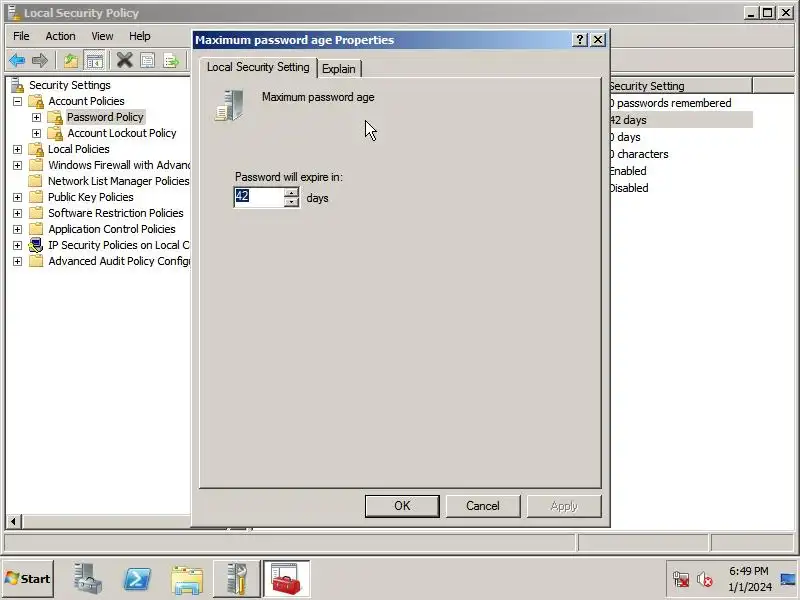Screen dimensions: 800x600
Task: Click the Help question mark in dialog title bar
Action: tap(580, 40)
